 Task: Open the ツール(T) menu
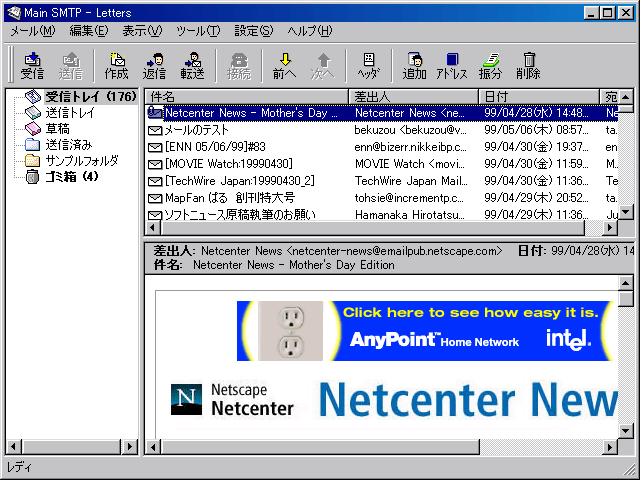tap(198, 31)
